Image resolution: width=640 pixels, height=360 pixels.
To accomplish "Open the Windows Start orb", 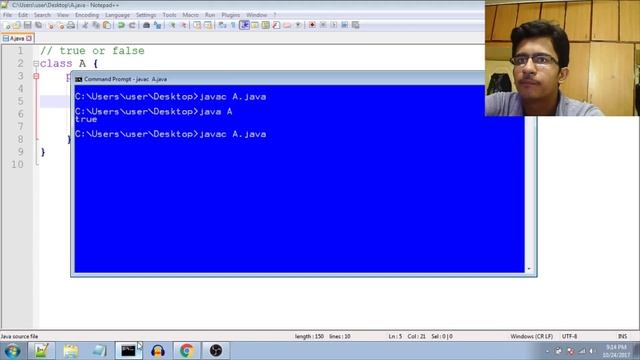I will tap(12, 351).
